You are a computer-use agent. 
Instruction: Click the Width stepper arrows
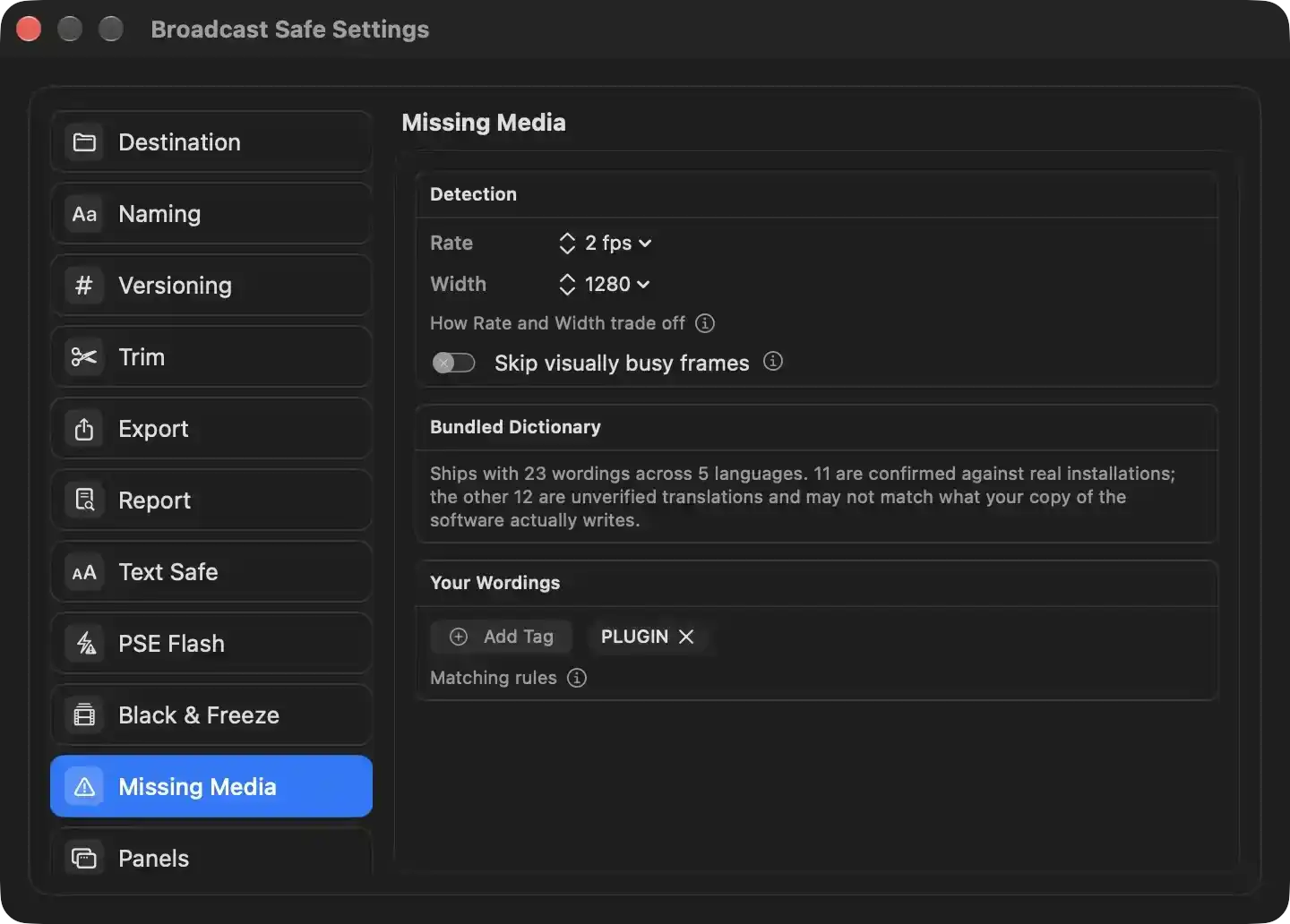(x=567, y=284)
